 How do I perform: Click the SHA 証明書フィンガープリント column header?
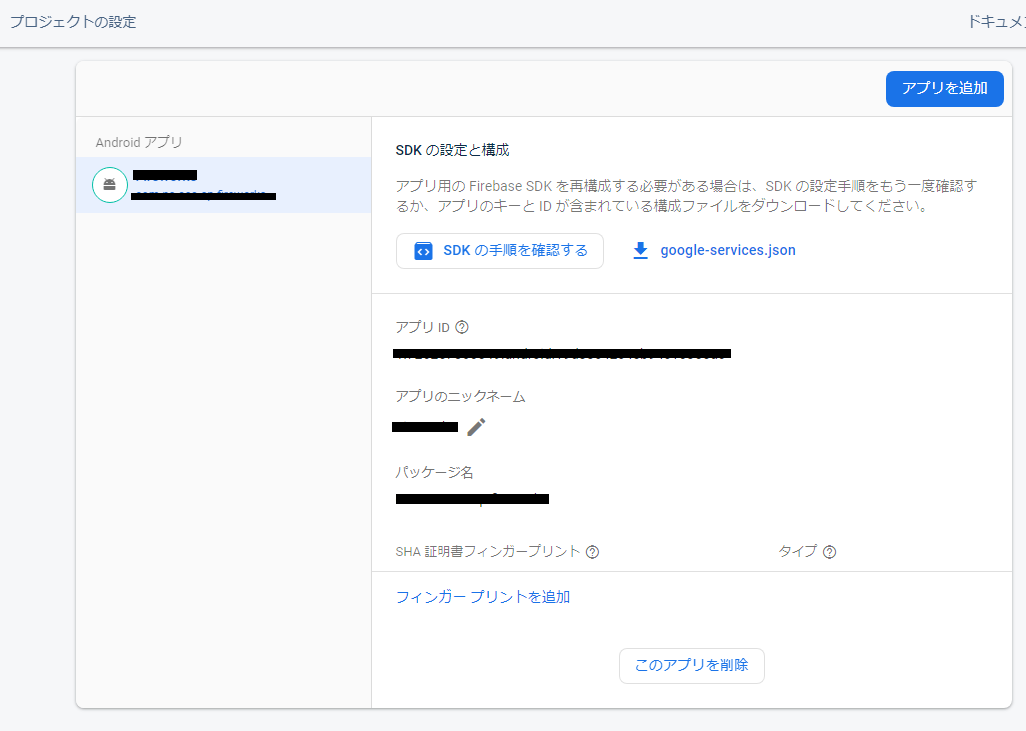487,552
